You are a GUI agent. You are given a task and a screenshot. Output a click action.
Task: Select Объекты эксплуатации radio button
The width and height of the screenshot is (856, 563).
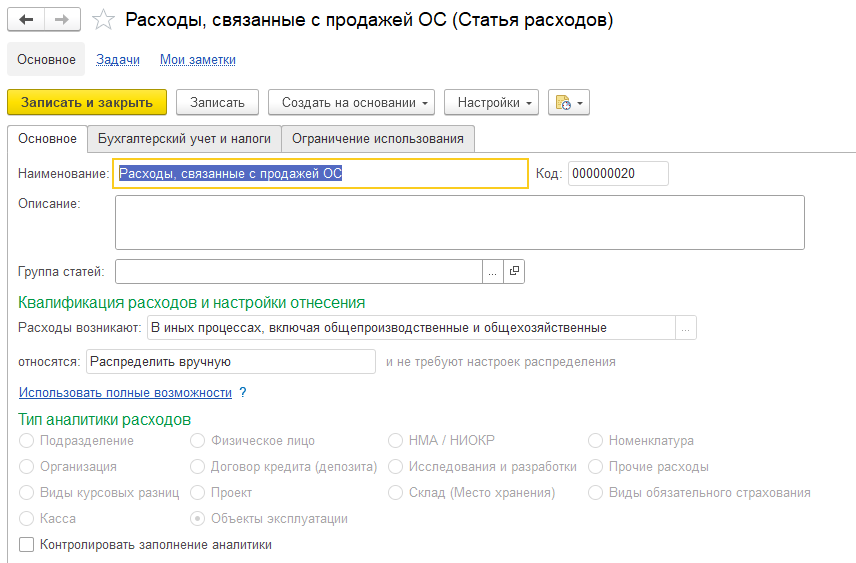198,519
